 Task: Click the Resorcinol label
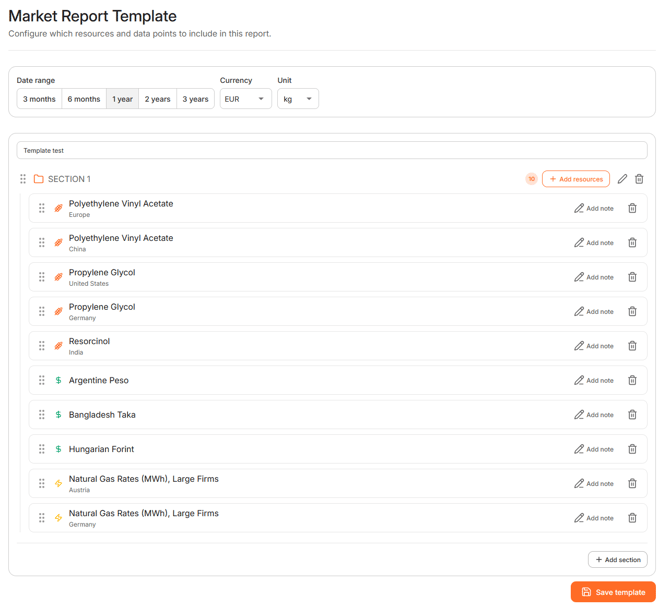tap(89, 341)
